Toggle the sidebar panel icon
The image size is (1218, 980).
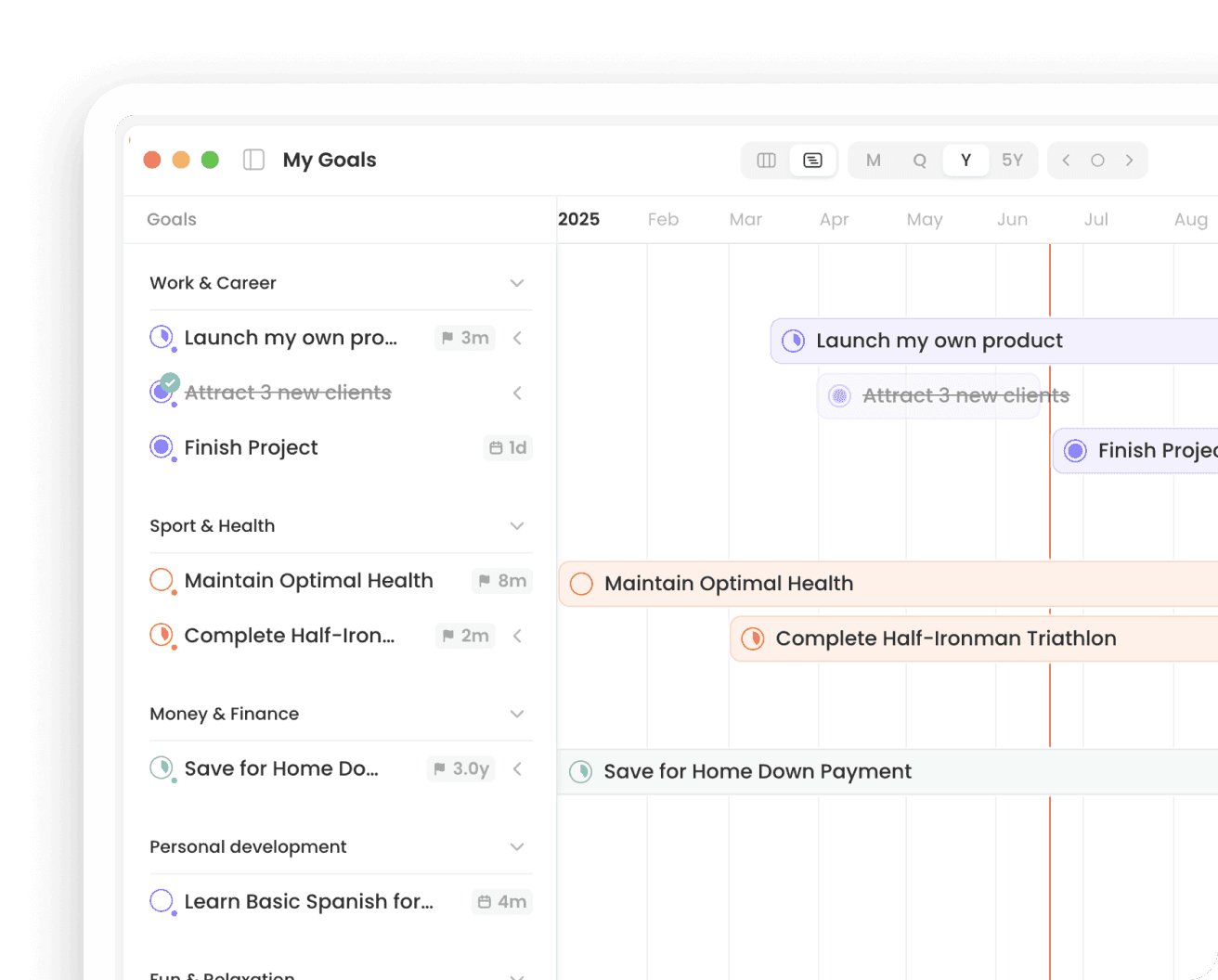(253, 160)
